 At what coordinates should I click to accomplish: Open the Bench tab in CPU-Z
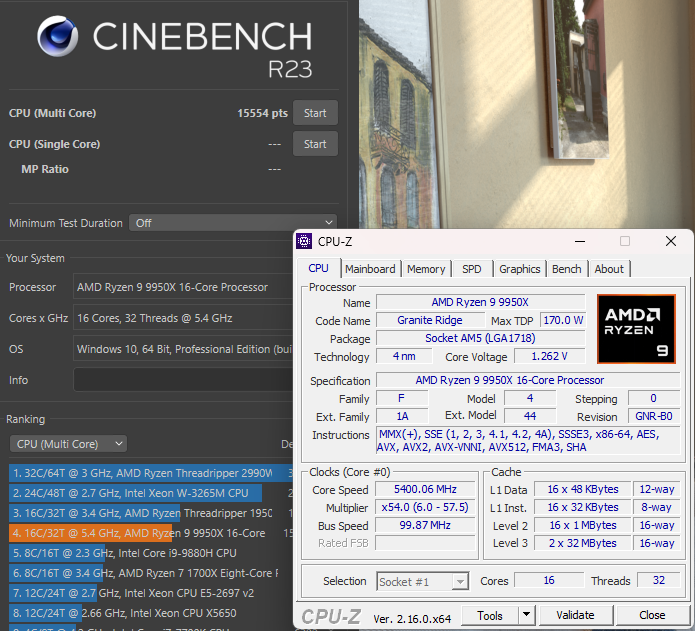566,269
